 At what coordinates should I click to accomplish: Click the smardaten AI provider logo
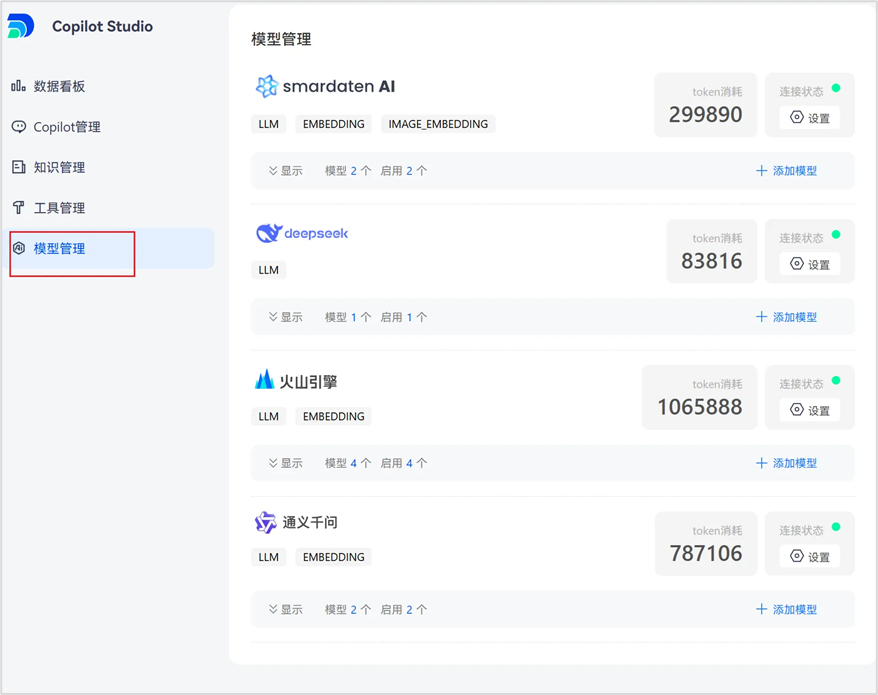[x=267, y=86]
